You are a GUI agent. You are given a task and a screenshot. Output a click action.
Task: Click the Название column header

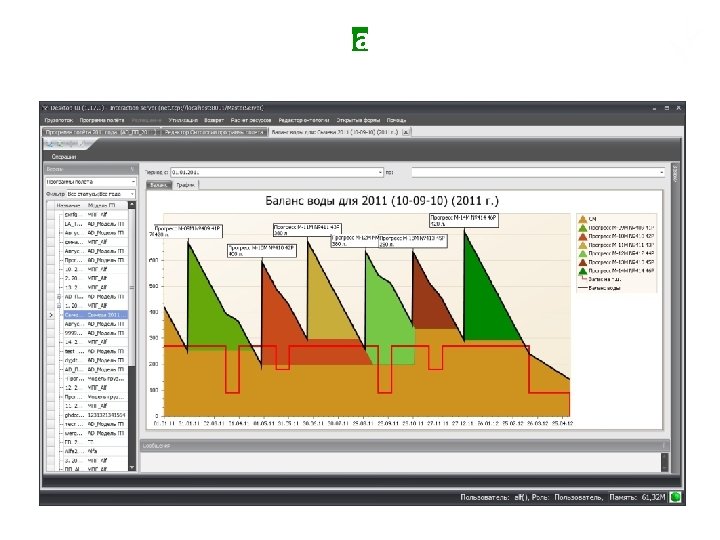[x=68, y=206]
